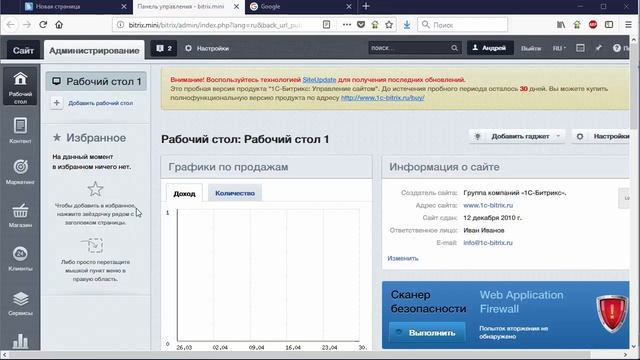
Task: Open reader view icon in address bar
Action: (x=326, y=25)
